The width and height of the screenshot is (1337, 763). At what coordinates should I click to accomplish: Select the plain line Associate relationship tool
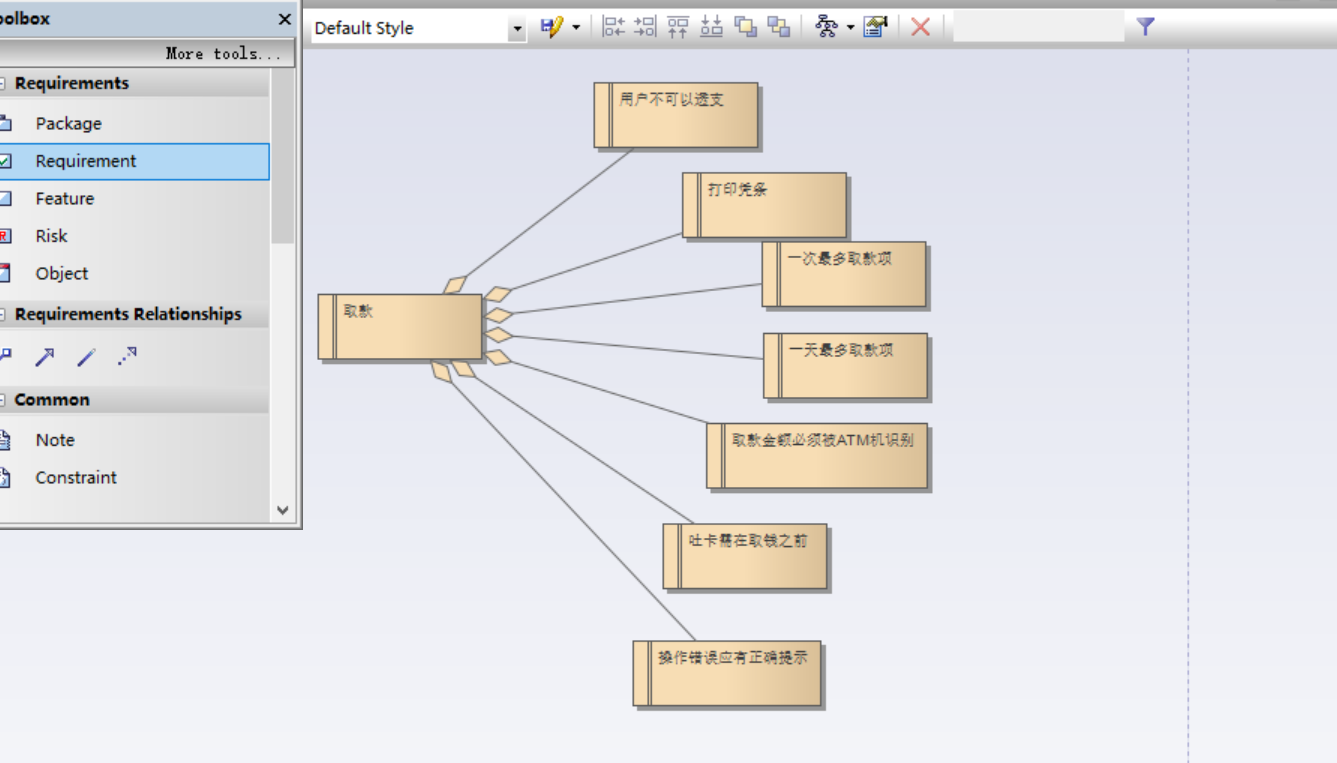point(86,357)
